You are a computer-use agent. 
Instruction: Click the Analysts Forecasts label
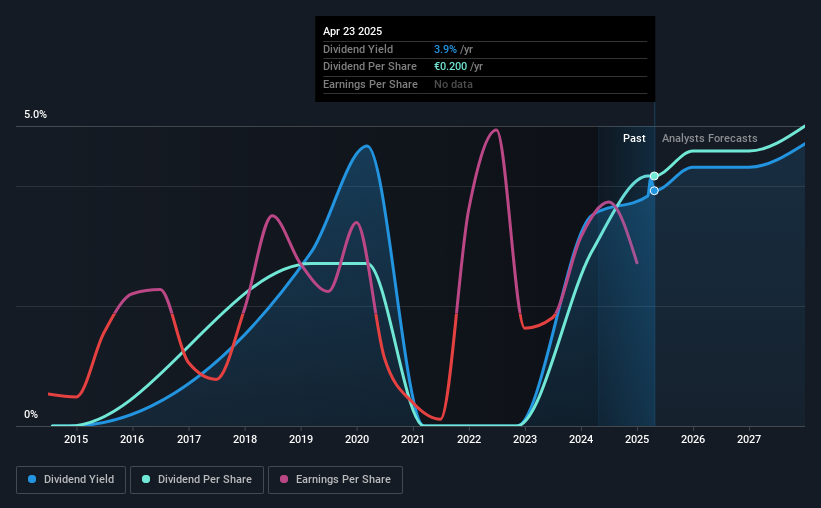point(709,138)
